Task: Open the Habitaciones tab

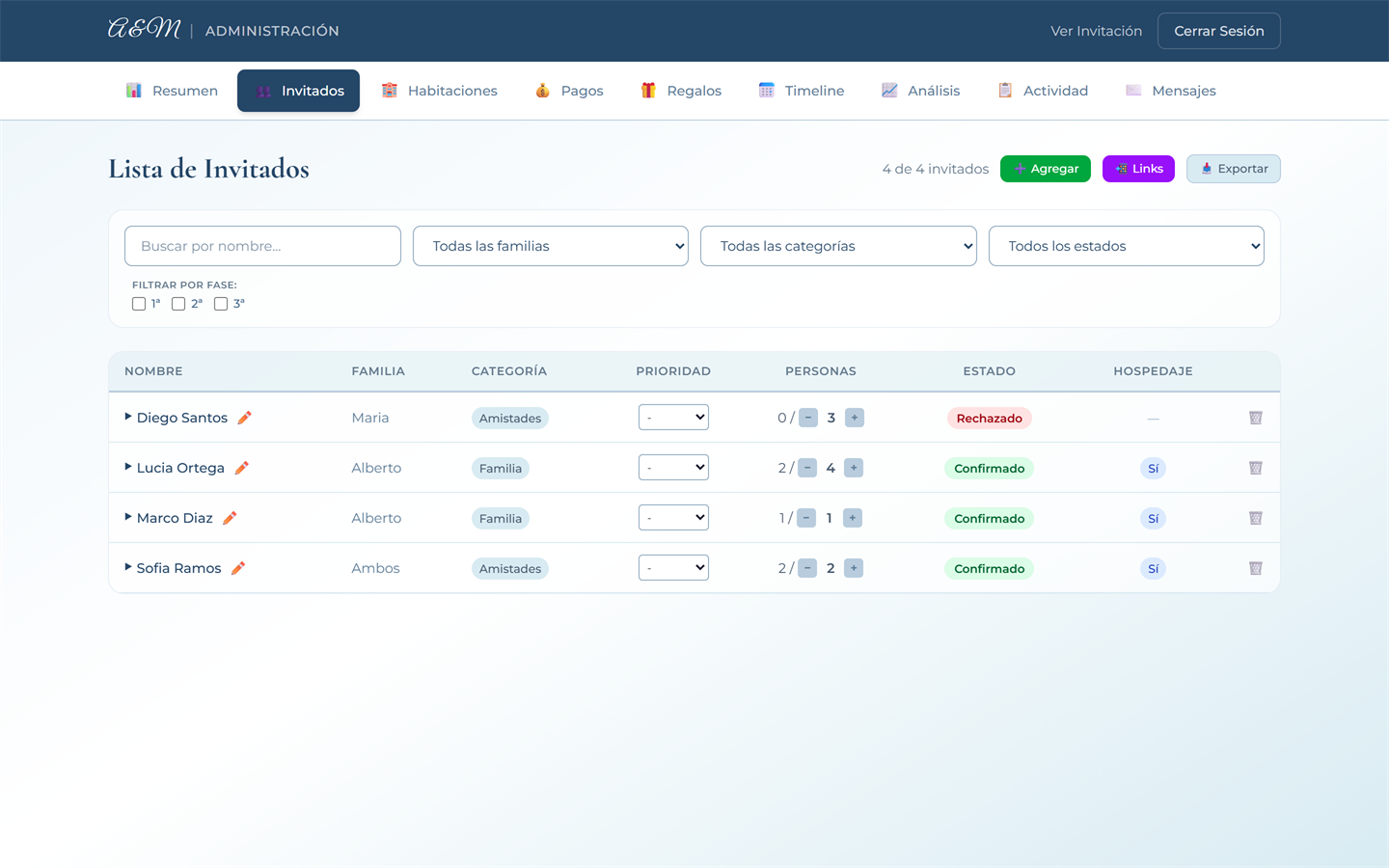Action: click(439, 91)
